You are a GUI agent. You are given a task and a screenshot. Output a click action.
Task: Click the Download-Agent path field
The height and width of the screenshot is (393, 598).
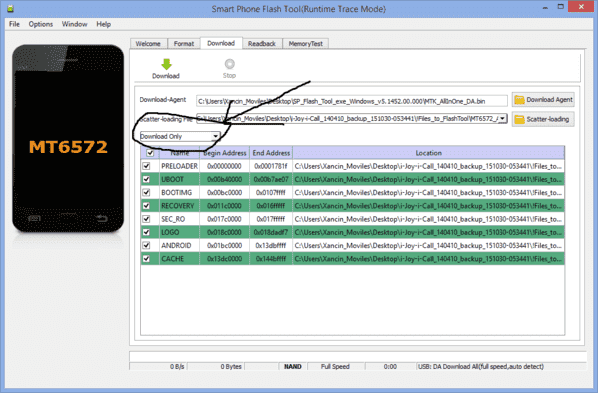pyautogui.click(x=352, y=101)
